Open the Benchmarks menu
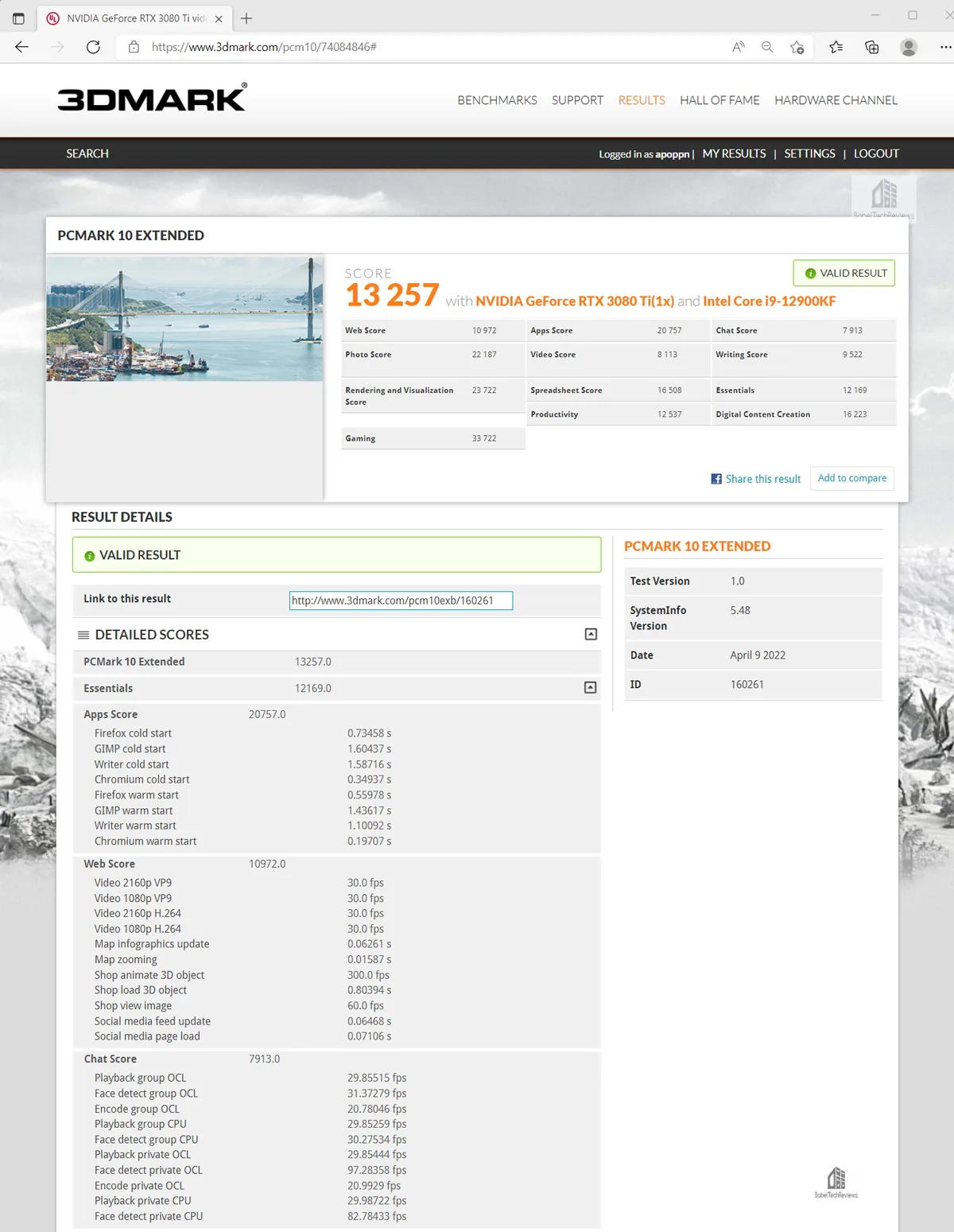Image resolution: width=954 pixels, height=1232 pixels. point(497,100)
